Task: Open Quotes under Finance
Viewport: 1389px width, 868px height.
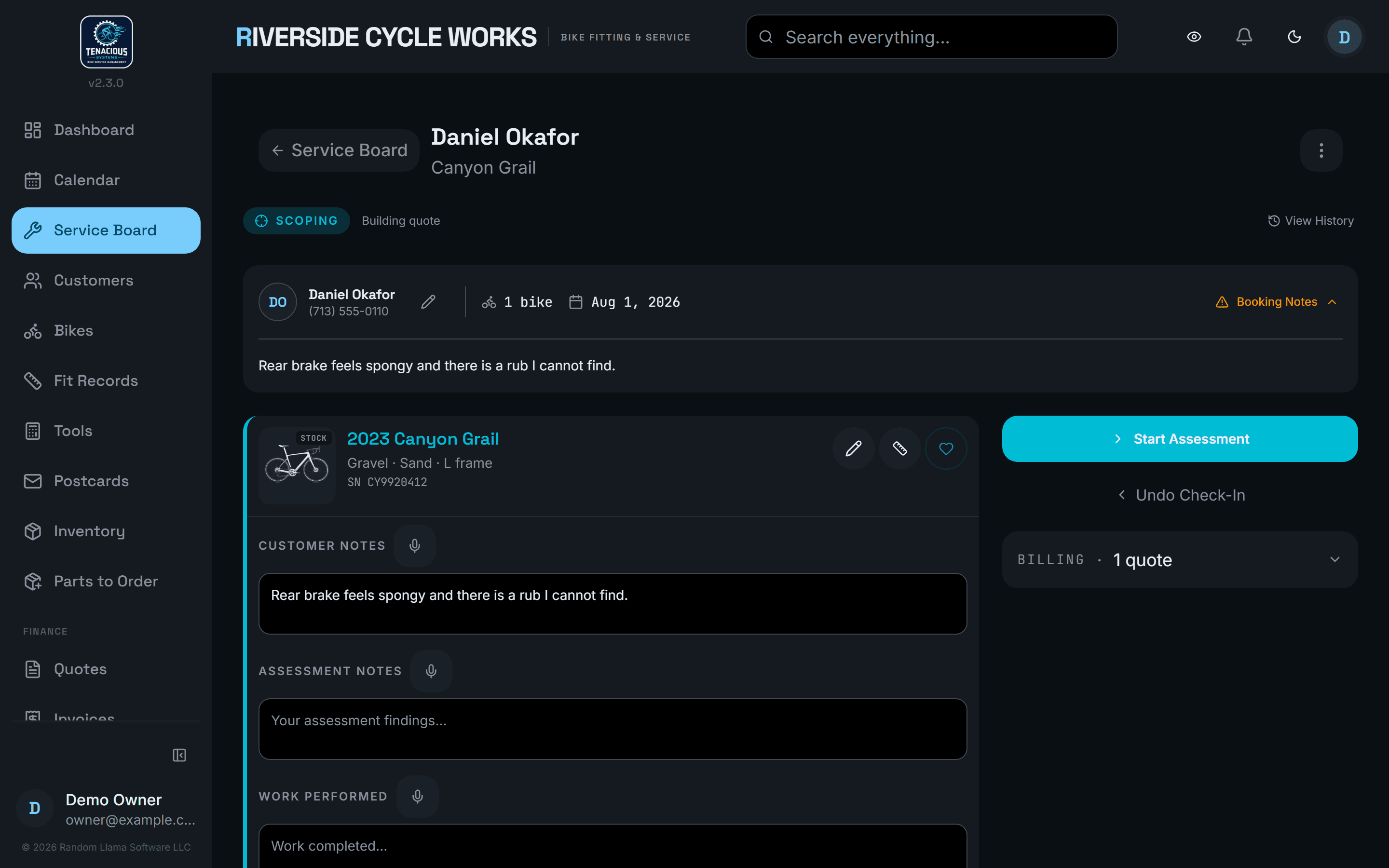Action: (x=106, y=669)
